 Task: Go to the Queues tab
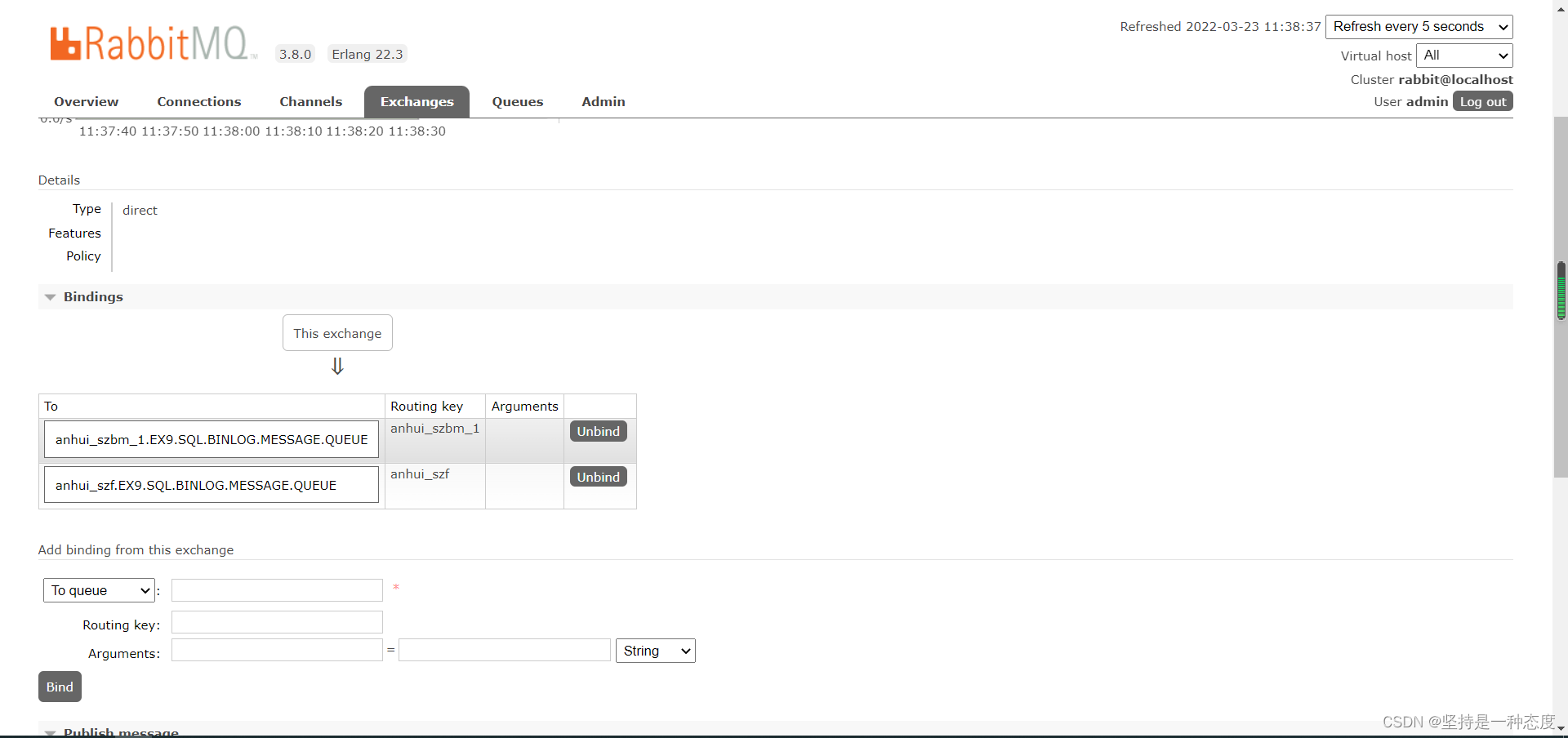[517, 102]
